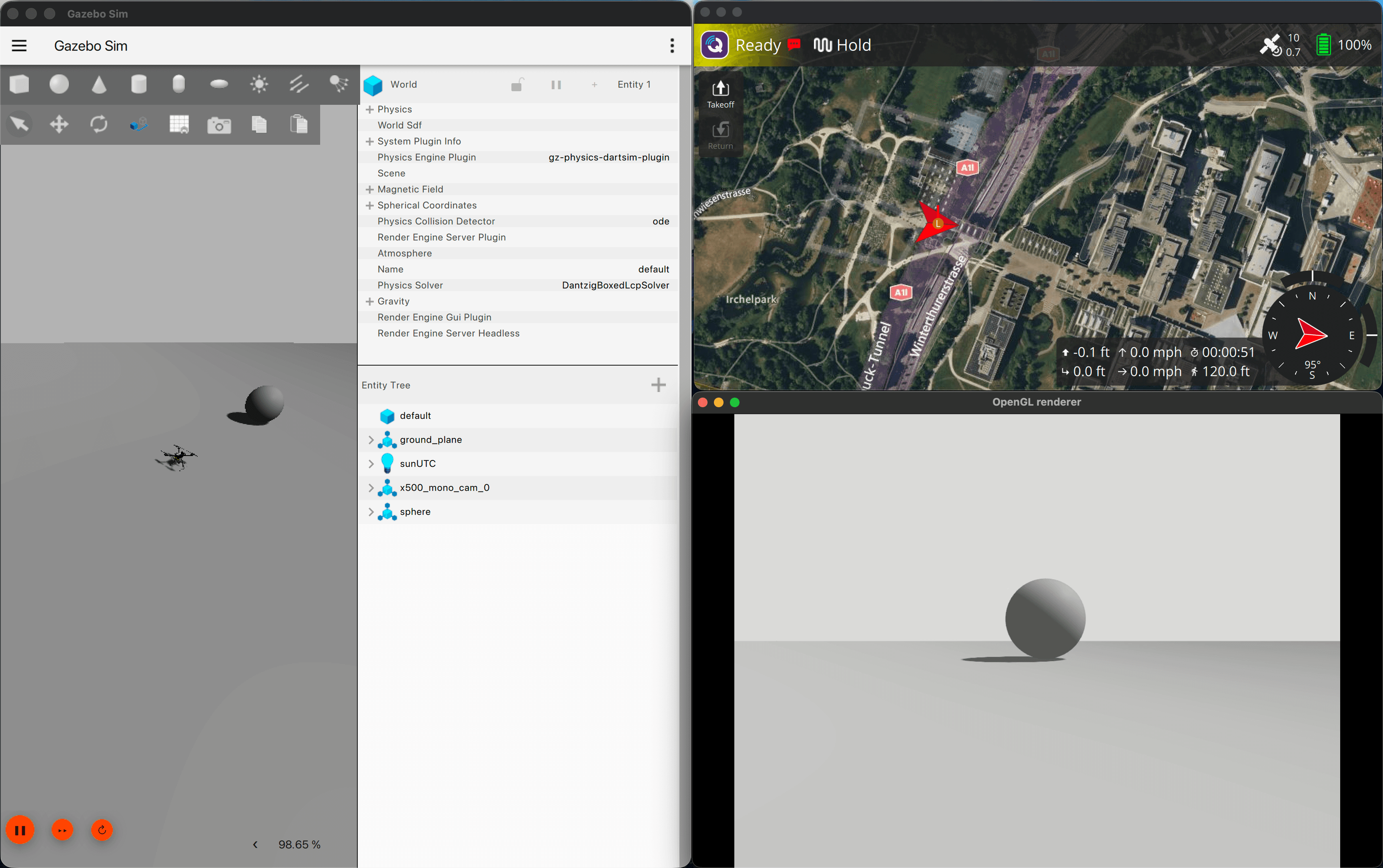Toggle the lock icon in World inspector
The image size is (1383, 868).
[516, 85]
